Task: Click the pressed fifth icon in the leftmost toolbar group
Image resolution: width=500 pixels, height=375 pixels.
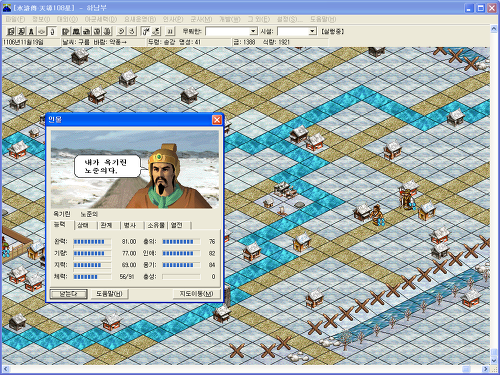Action: (x=52, y=31)
